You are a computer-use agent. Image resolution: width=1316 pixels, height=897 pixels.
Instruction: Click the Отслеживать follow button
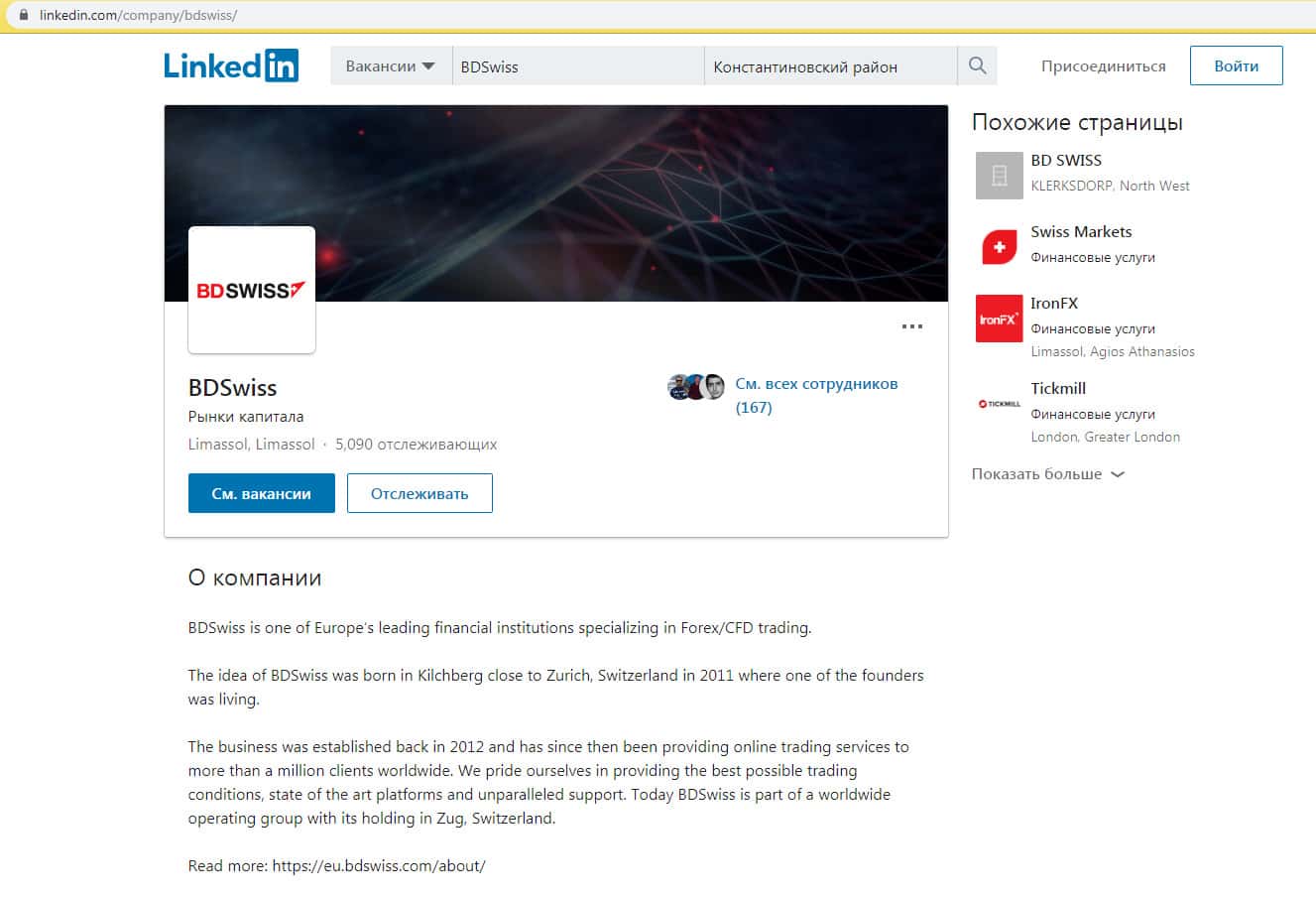pyautogui.click(x=419, y=493)
